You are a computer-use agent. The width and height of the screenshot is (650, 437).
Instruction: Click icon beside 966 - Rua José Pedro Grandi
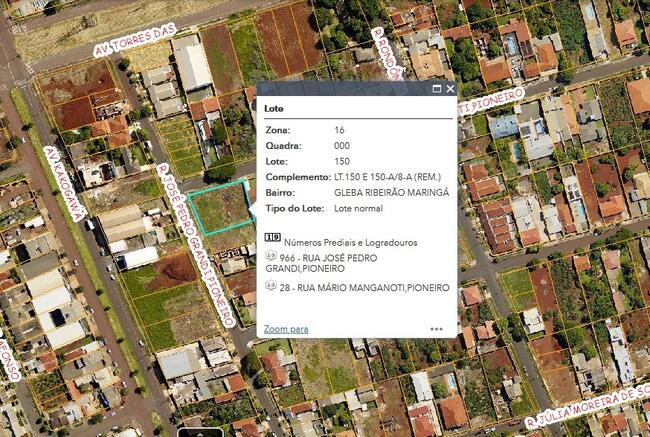click(271, 257)
